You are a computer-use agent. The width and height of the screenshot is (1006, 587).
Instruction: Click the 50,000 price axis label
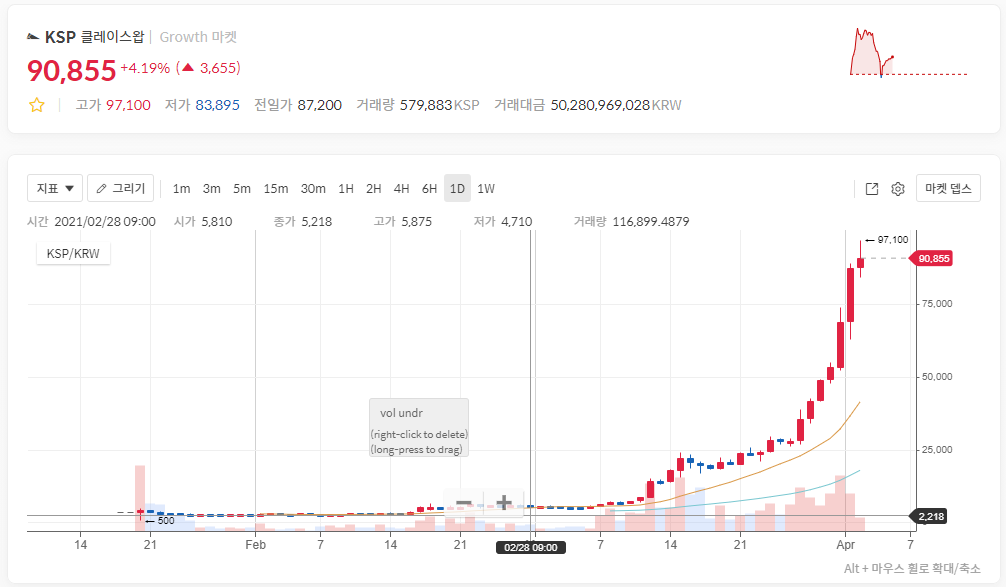coord(937,377)
